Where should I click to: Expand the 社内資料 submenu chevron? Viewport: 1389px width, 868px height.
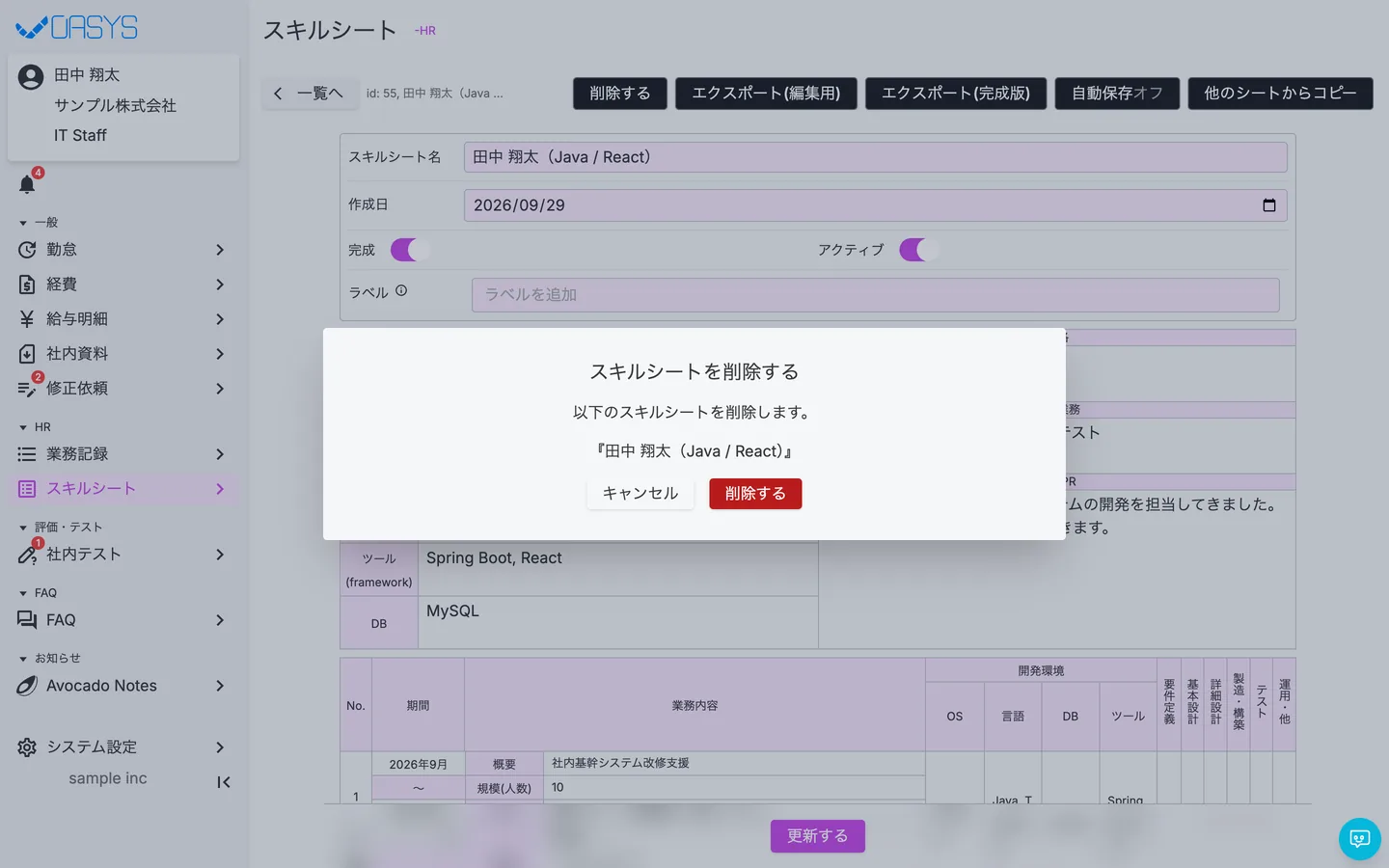coord(220,354)
